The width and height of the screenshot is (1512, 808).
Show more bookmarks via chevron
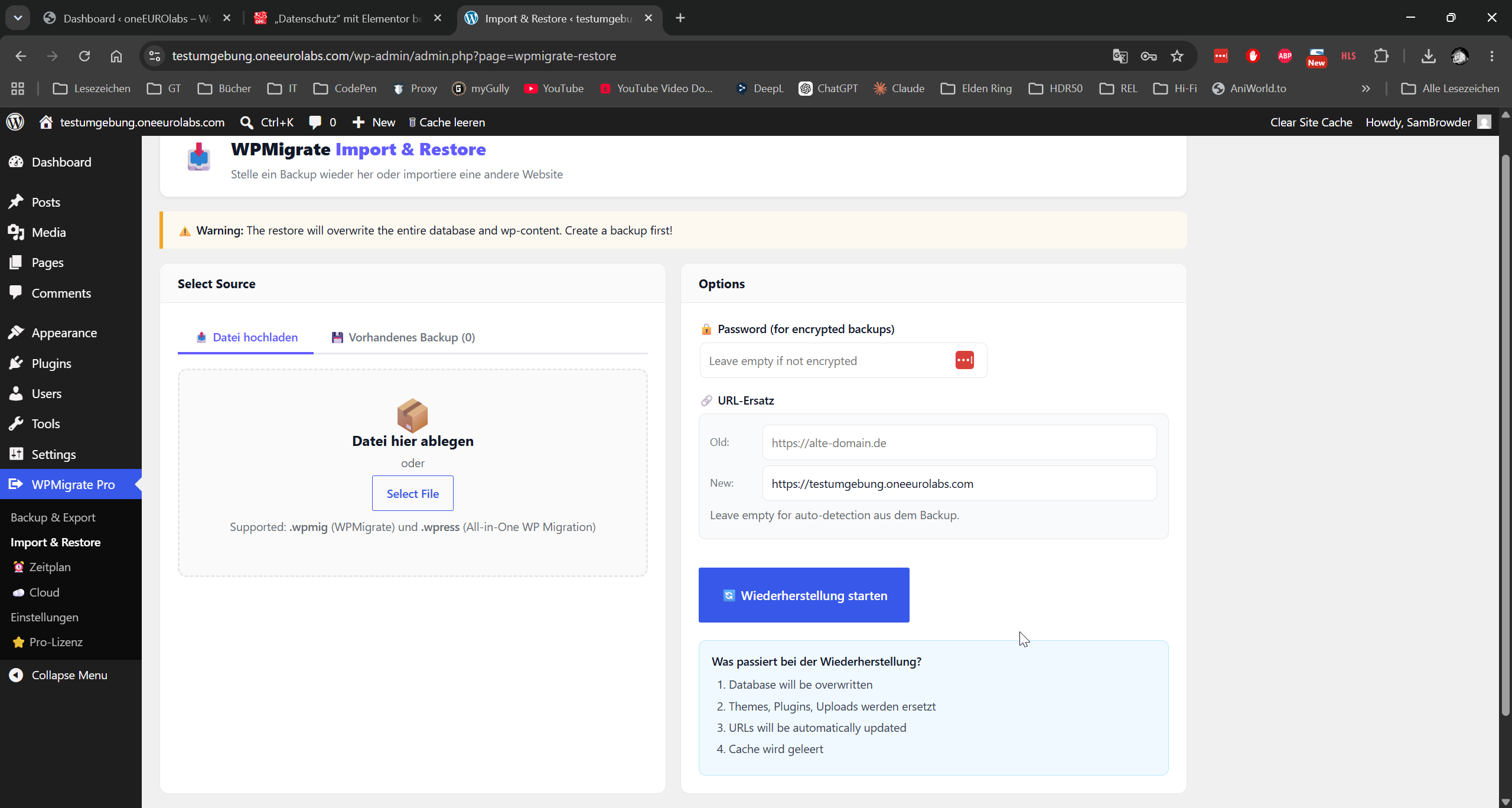(x=1366, y=89)
